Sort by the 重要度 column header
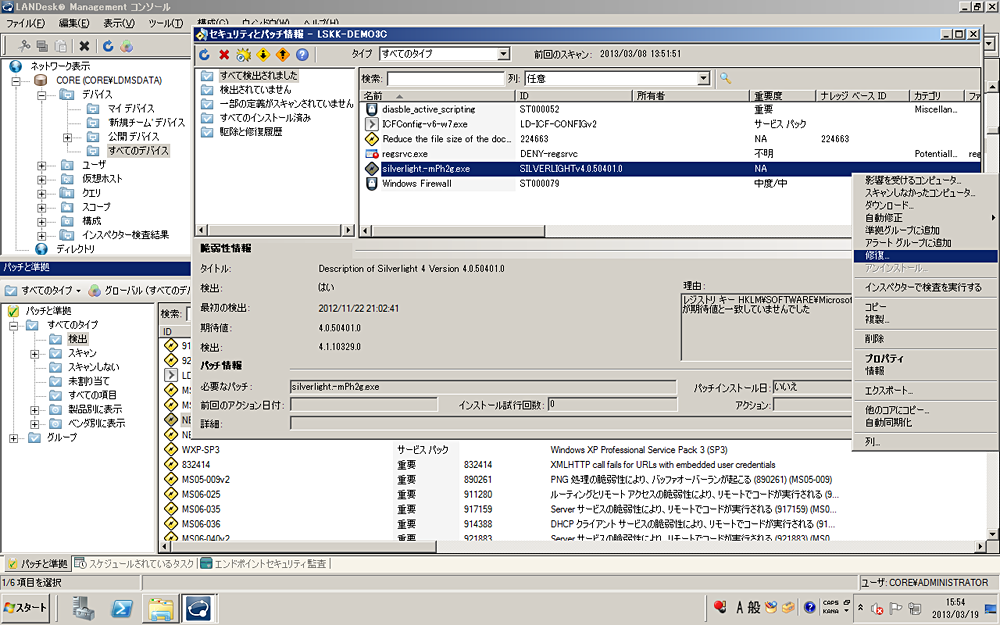This screenshot has width=1000, height=625. click(x=783, y=96)
